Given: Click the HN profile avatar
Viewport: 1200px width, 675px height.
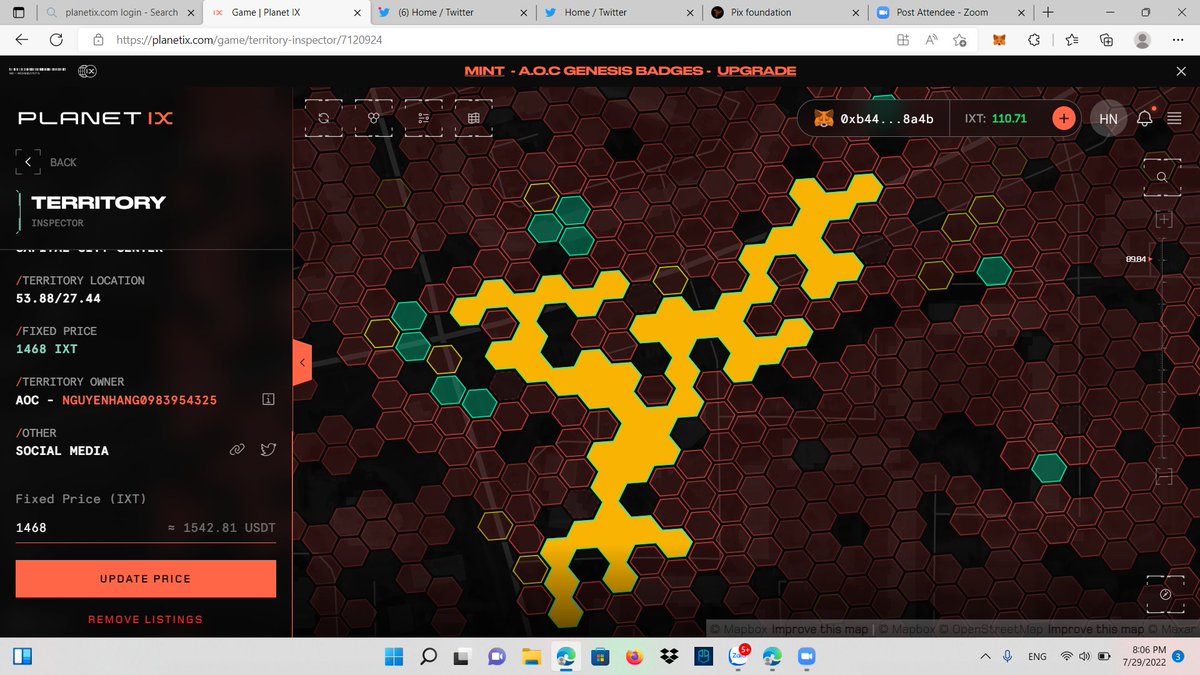Looking at the screenshot, I should pyautogui.click(x=1108, y=118).
